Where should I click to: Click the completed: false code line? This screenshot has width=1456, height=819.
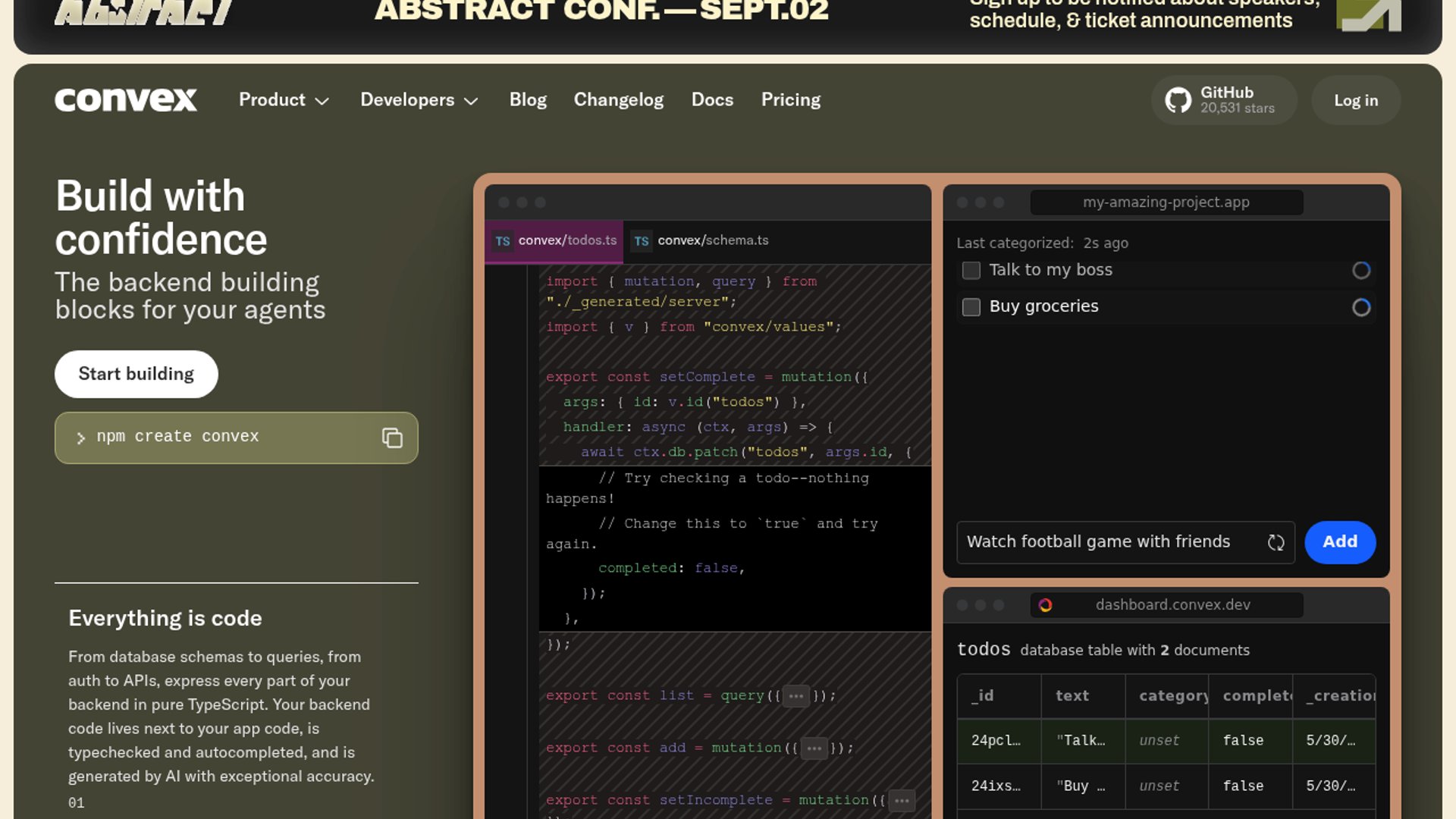(x=672, y=568)
